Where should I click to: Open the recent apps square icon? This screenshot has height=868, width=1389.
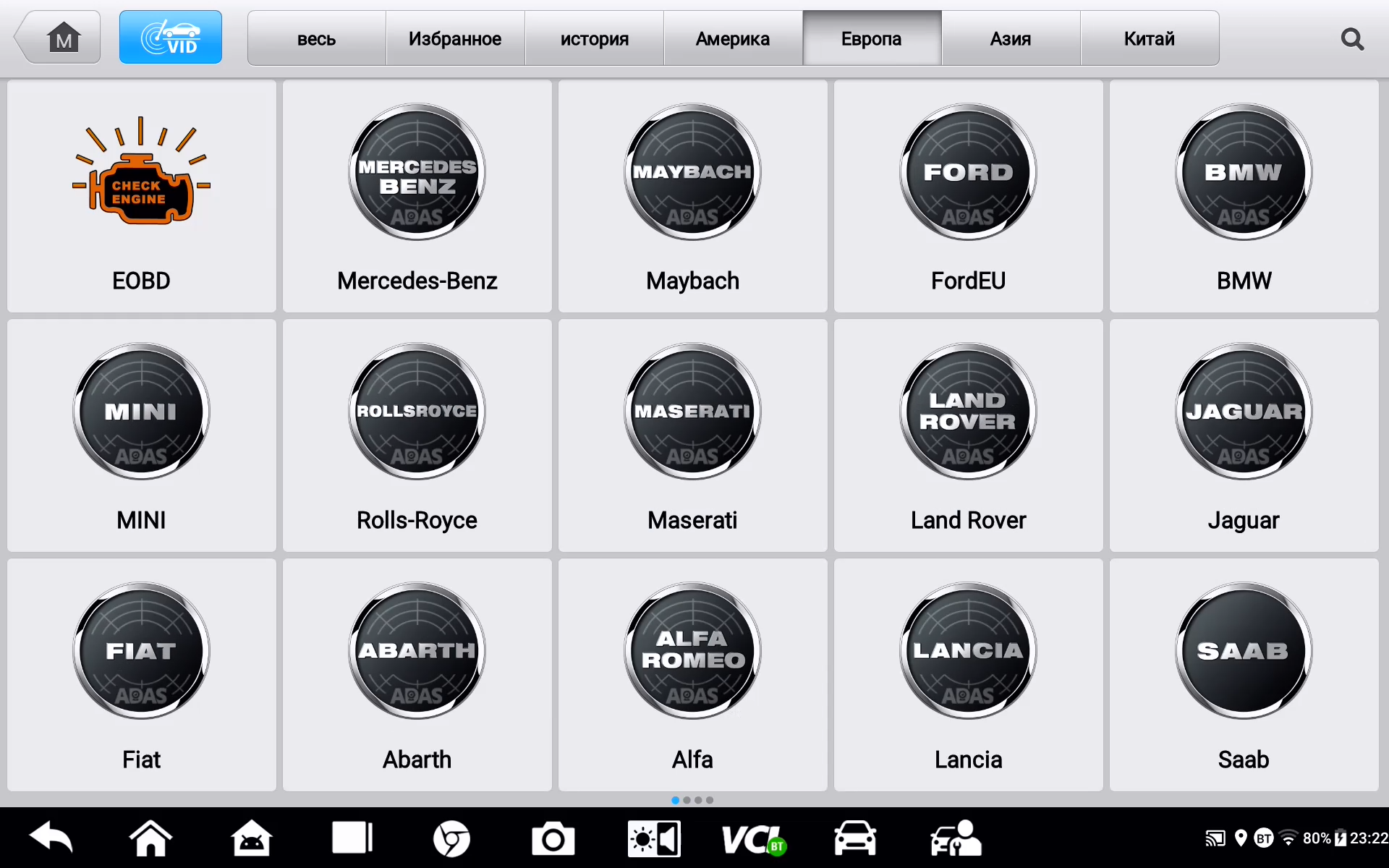(352, 838)
